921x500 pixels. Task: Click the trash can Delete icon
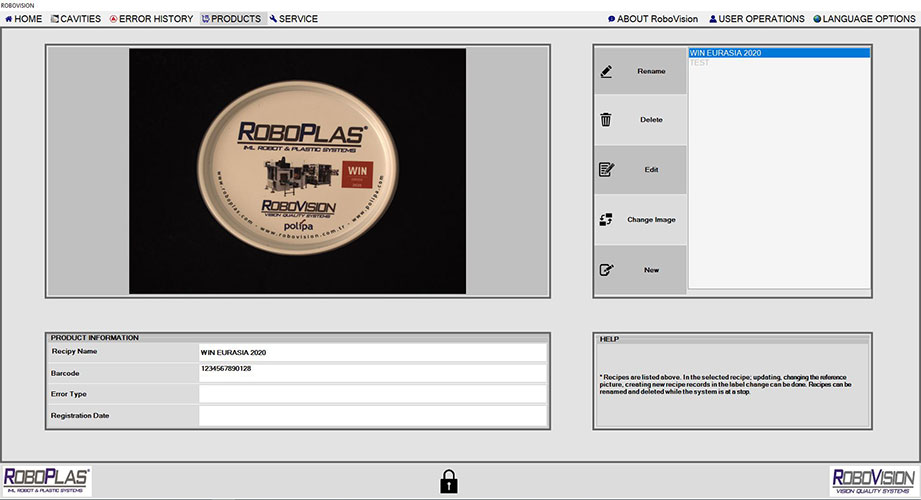(606, 120)
